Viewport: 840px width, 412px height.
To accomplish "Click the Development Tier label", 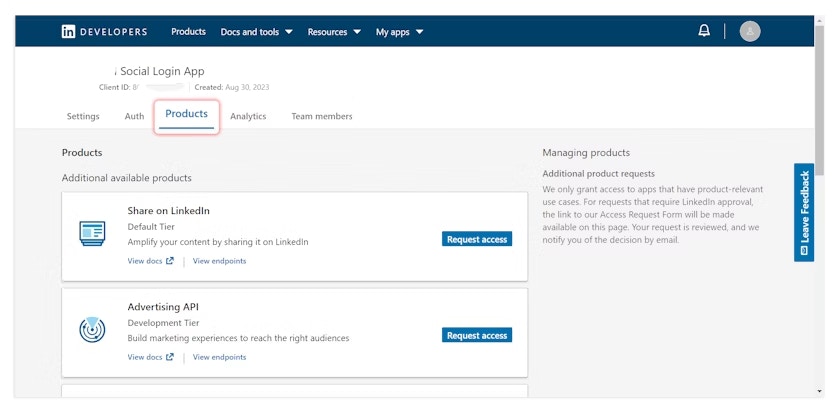I will pos(163,323).
